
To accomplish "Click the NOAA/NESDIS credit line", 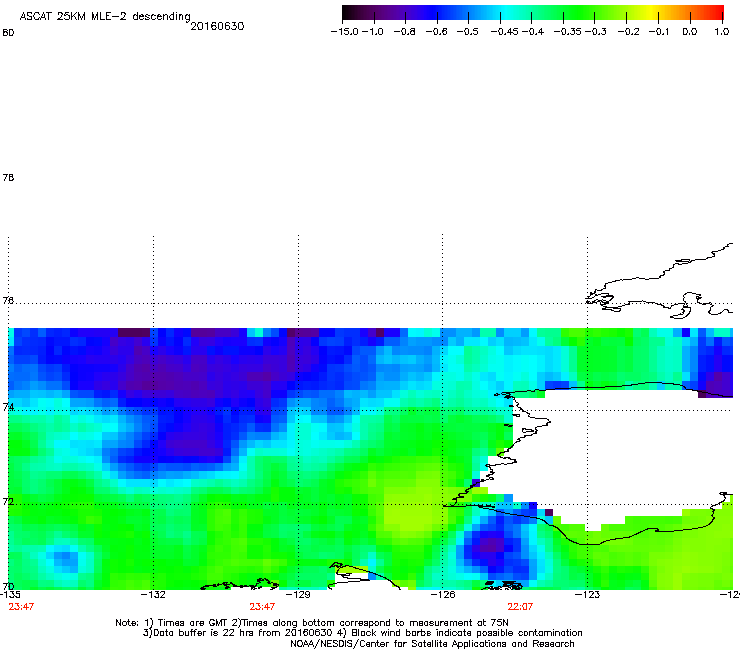I will (432, 644).
